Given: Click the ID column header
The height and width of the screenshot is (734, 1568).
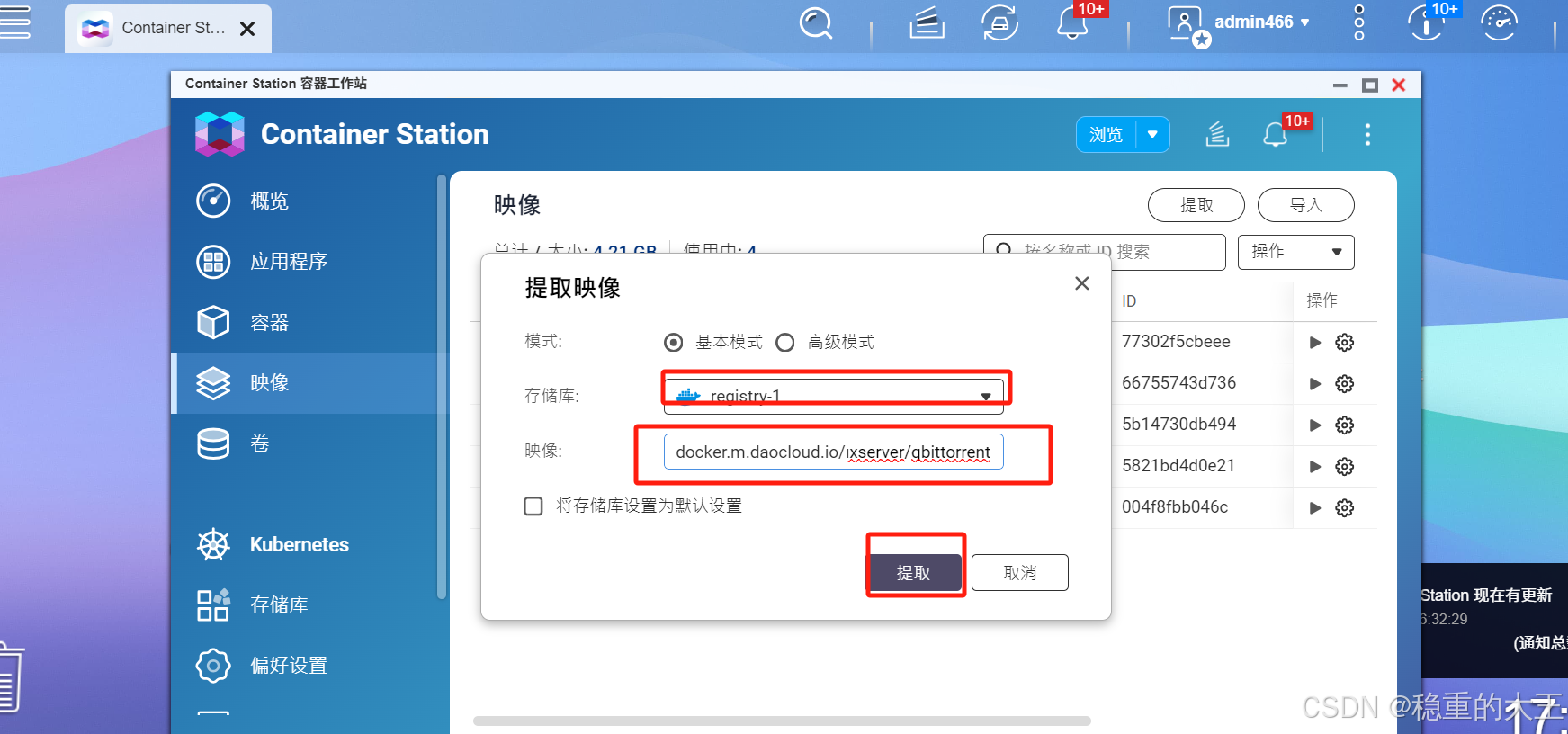Looking at the screenshot, I should [x=1129, y=301].
